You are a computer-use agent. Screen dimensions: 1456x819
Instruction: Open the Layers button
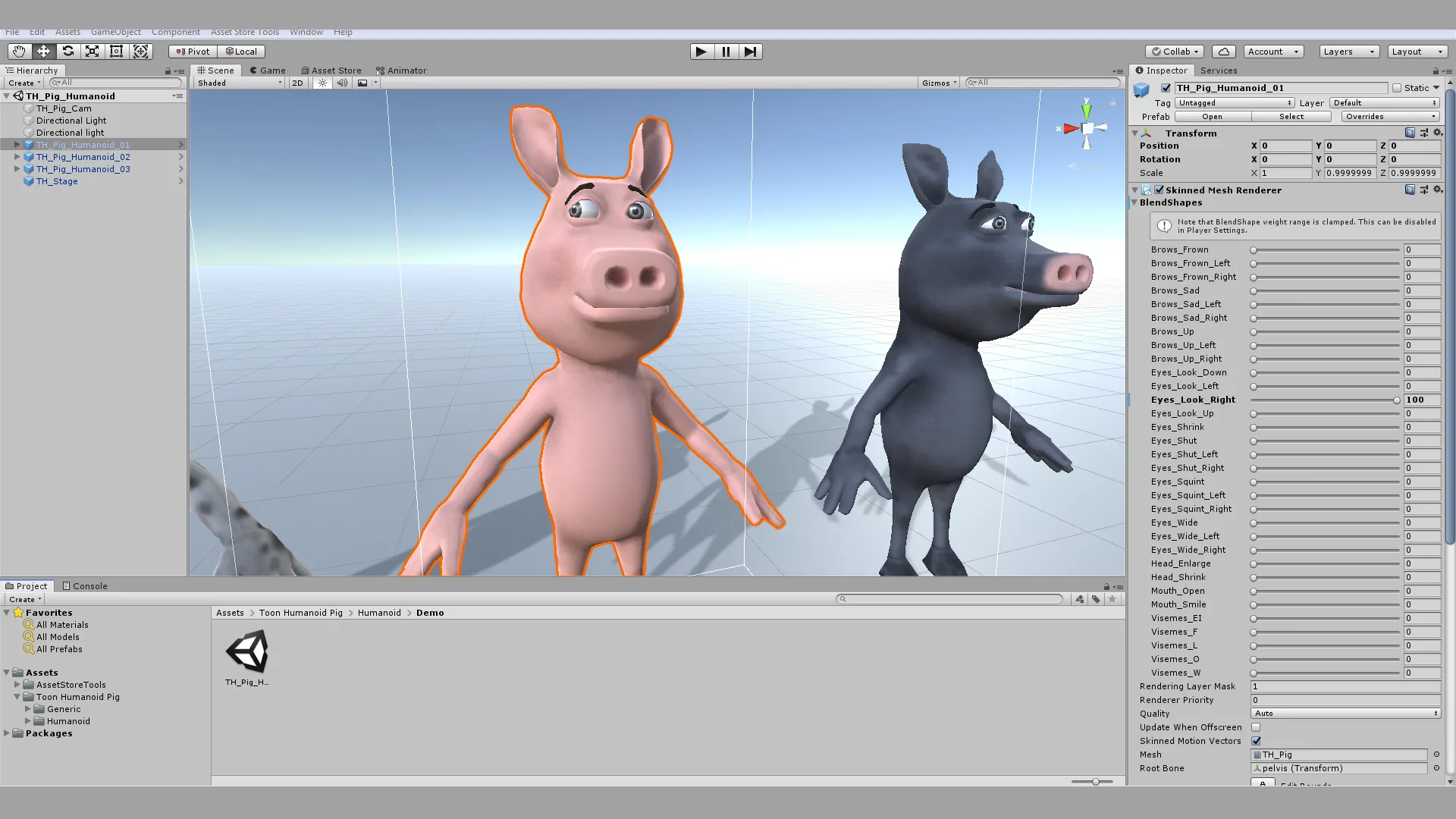coord(1348,52)
